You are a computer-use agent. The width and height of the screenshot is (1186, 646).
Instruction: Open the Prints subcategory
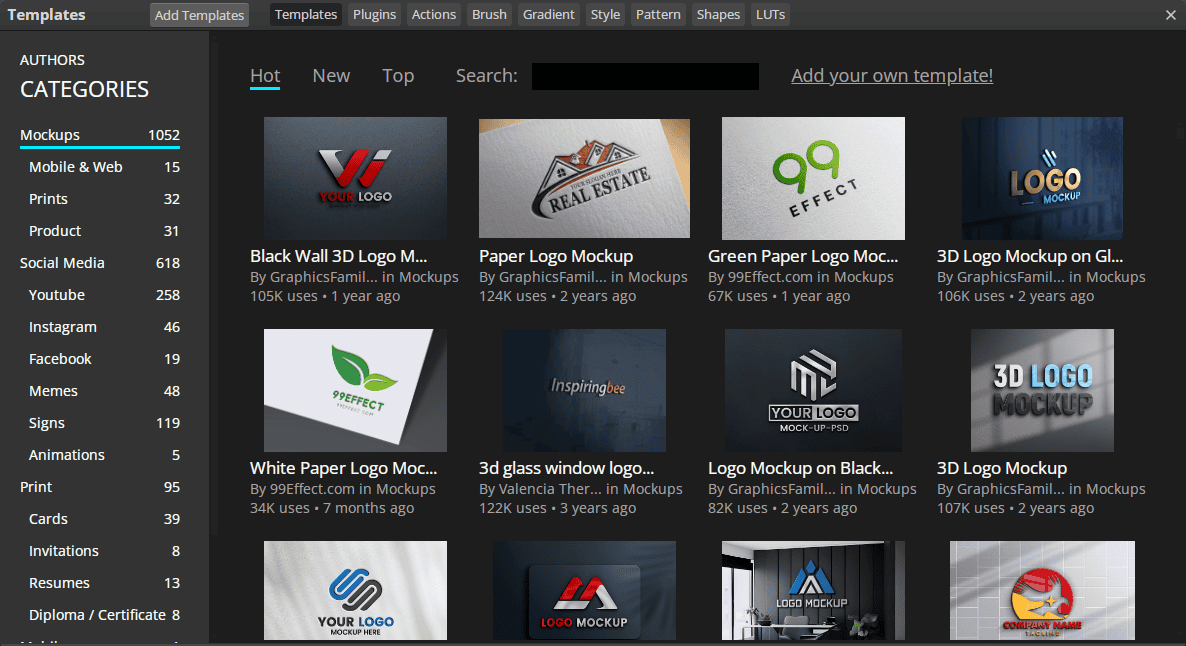tap(104, 199)
